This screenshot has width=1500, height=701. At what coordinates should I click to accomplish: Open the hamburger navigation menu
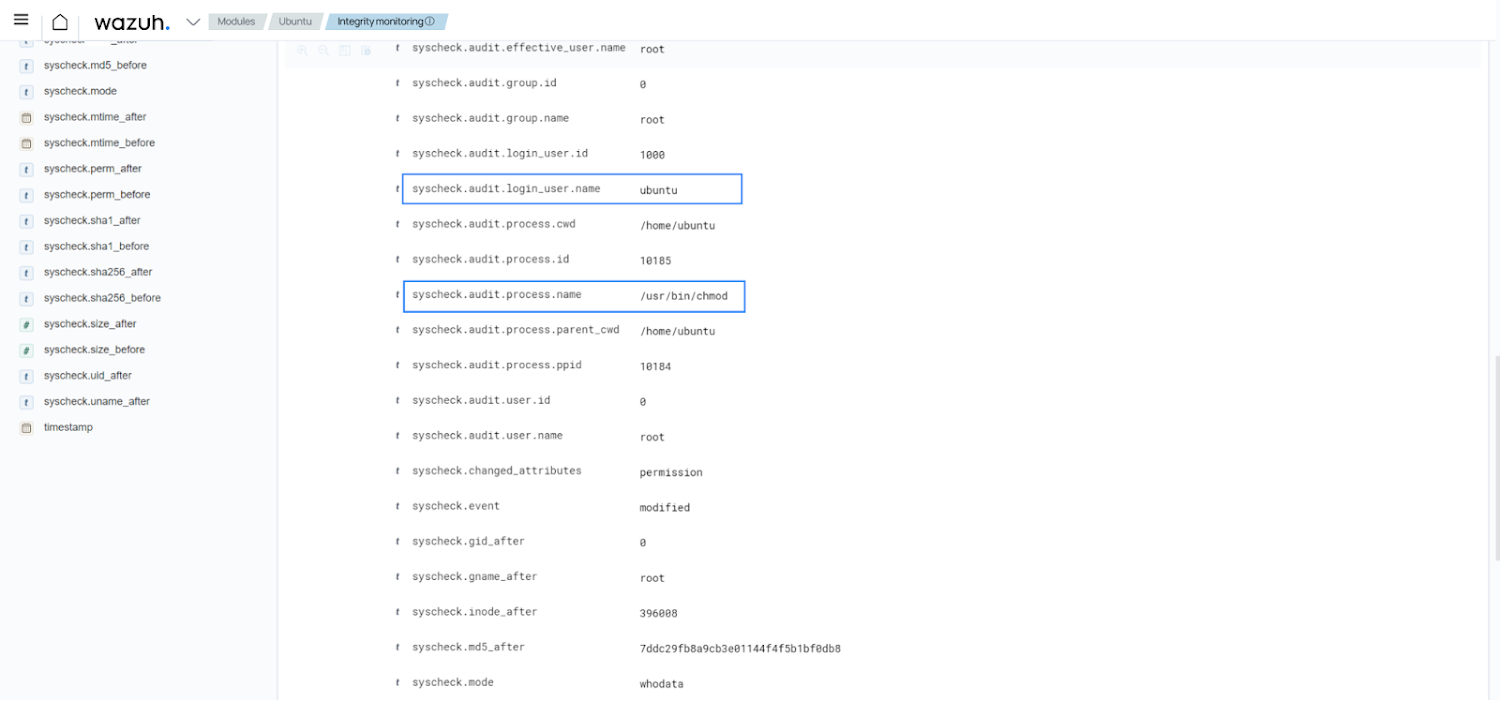pos(21,20)
